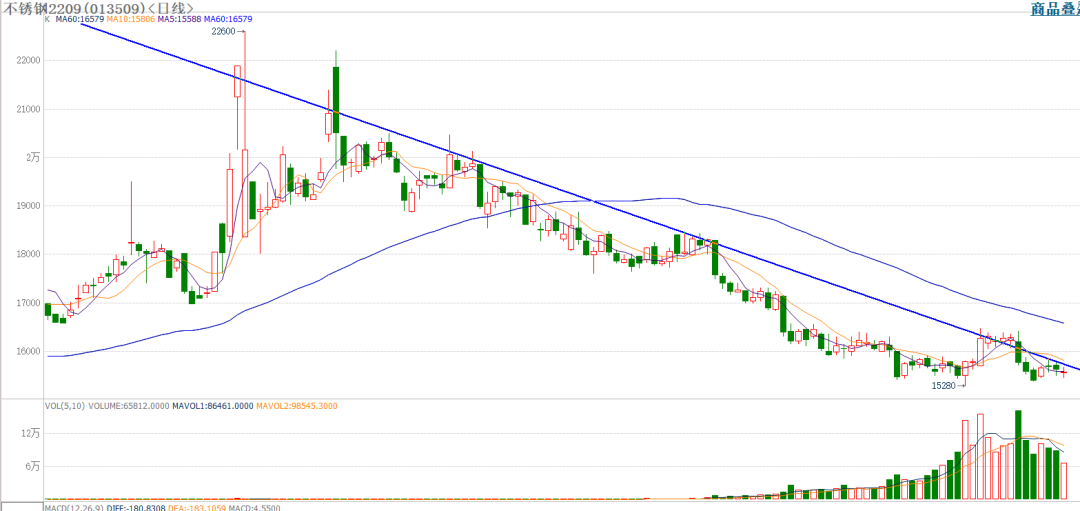Click the bright blue MA60:16579 label after MA5
The width and height of the screenshot is (1080, 511).
[229, 19]
